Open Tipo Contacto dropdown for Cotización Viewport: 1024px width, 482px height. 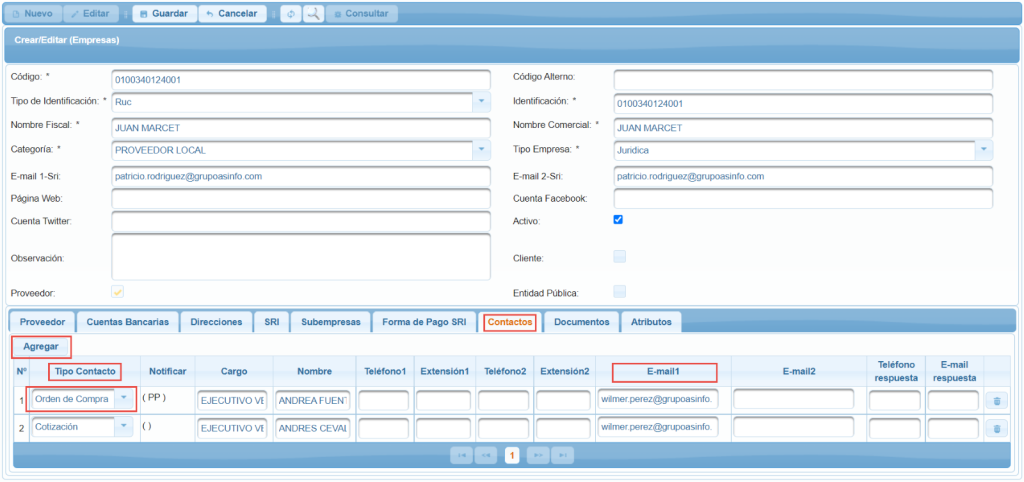(x=123, y=427)
